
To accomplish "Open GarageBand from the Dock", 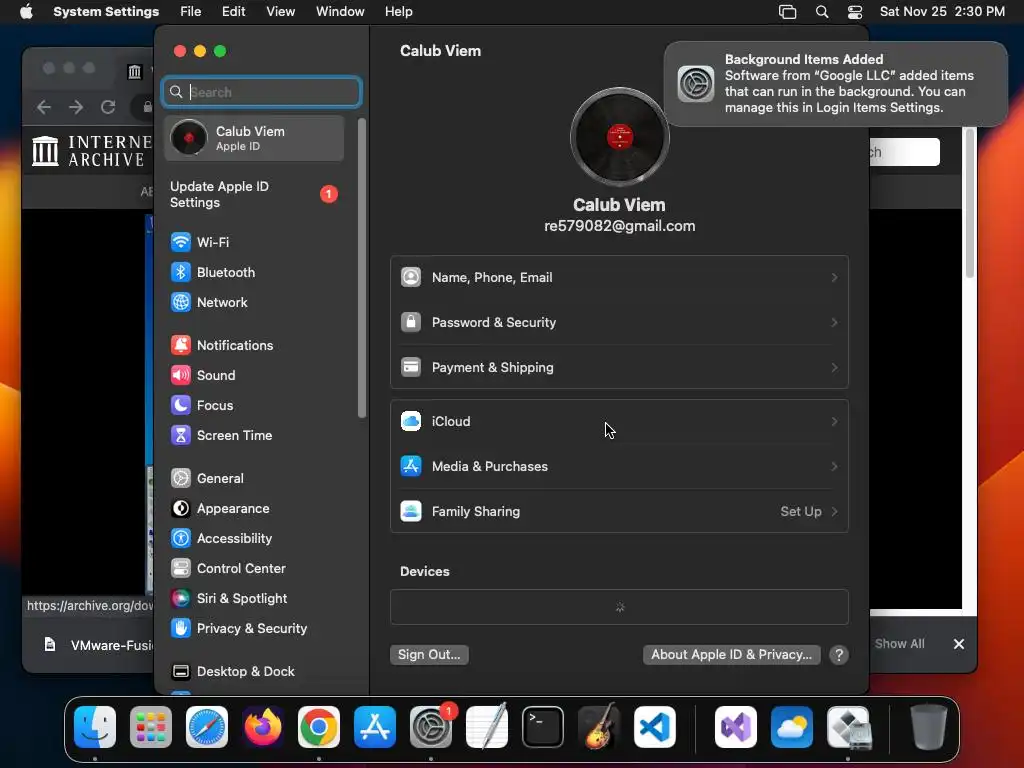I will (x=599, y=727).
